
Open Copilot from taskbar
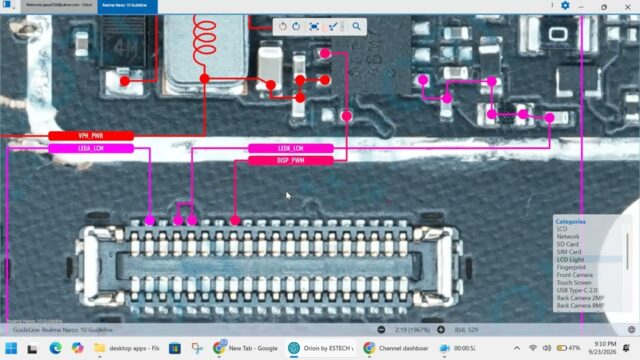pyautogui.click(x=77, y=348)
